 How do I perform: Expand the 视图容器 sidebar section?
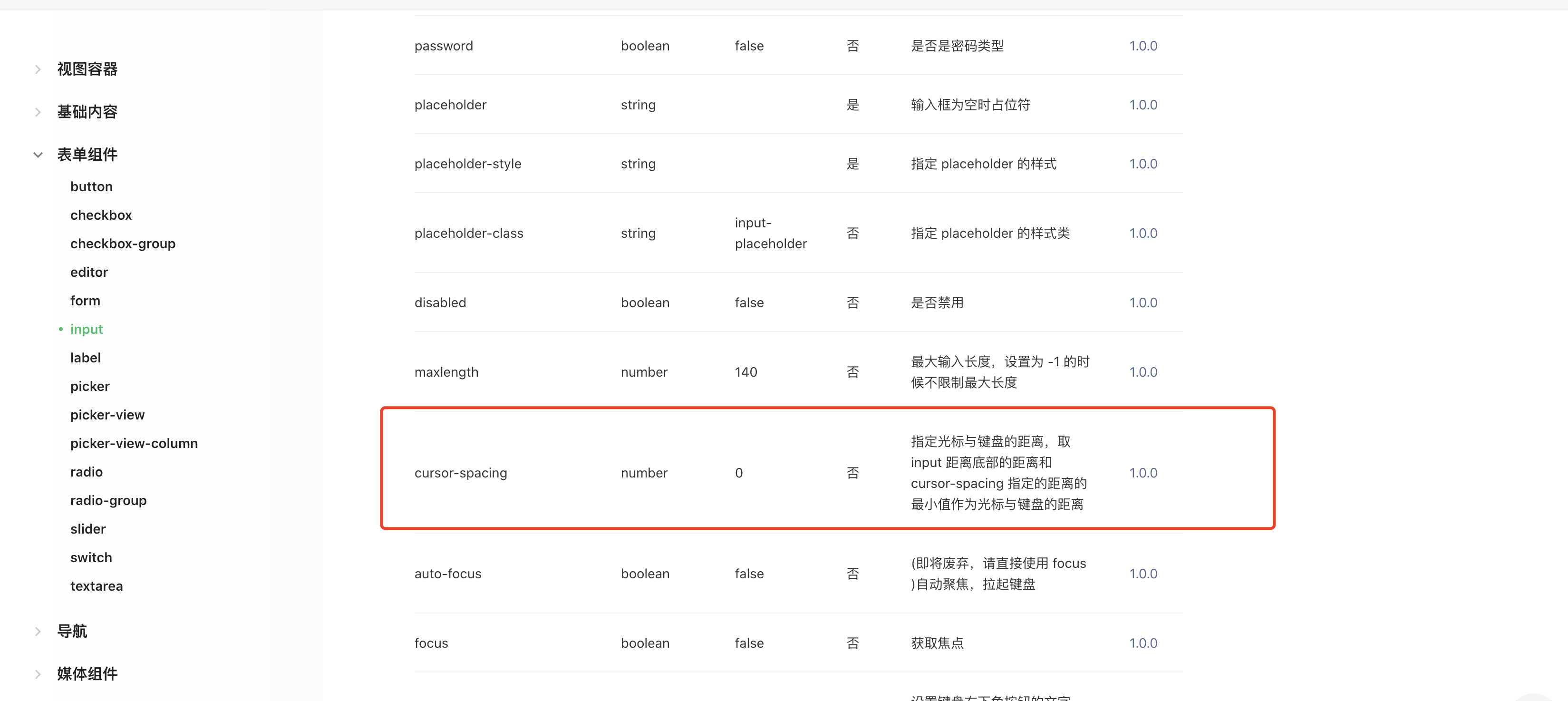[x=87, y=69]
